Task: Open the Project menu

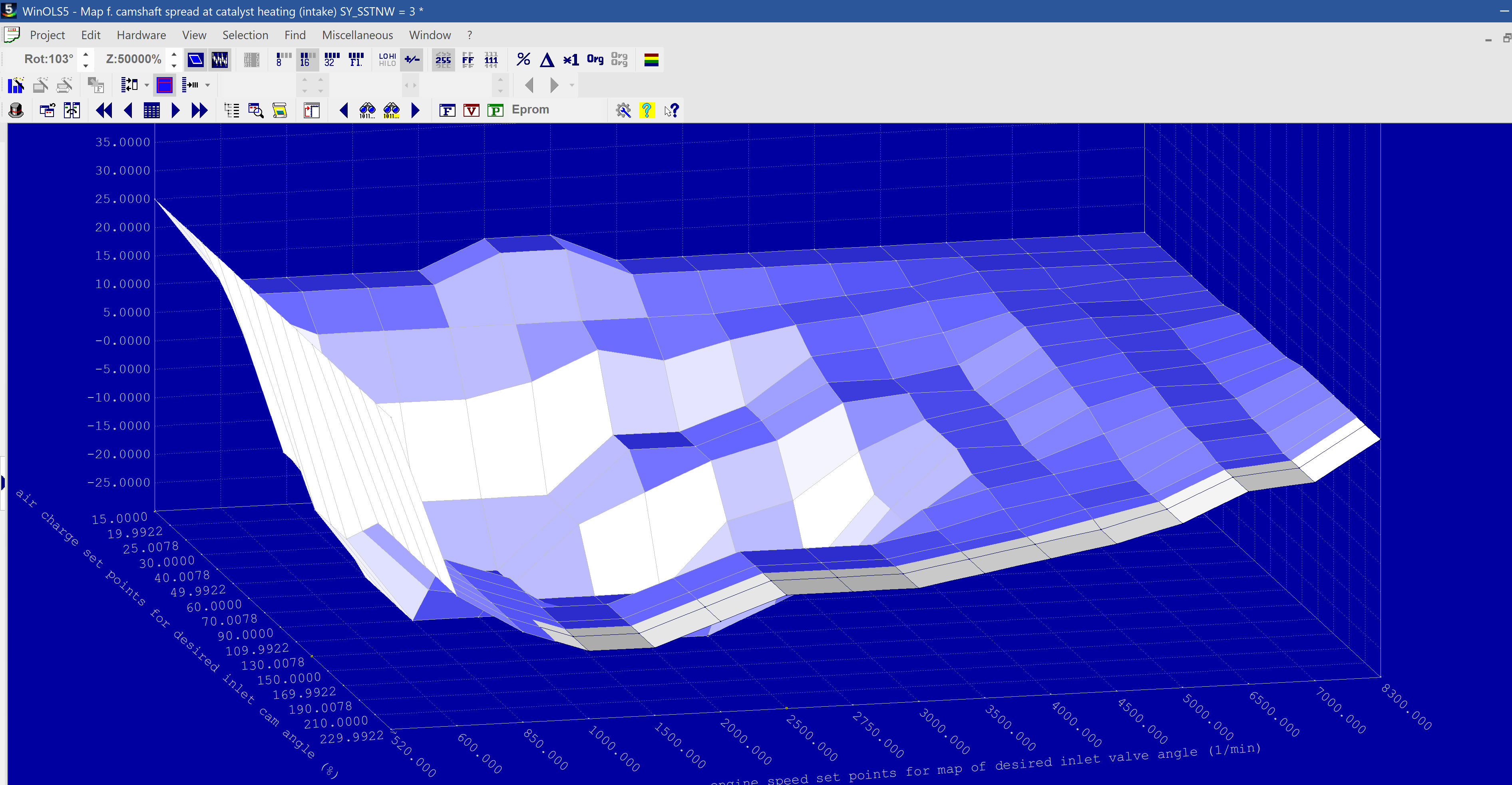Action: click(x=47, y=35)
